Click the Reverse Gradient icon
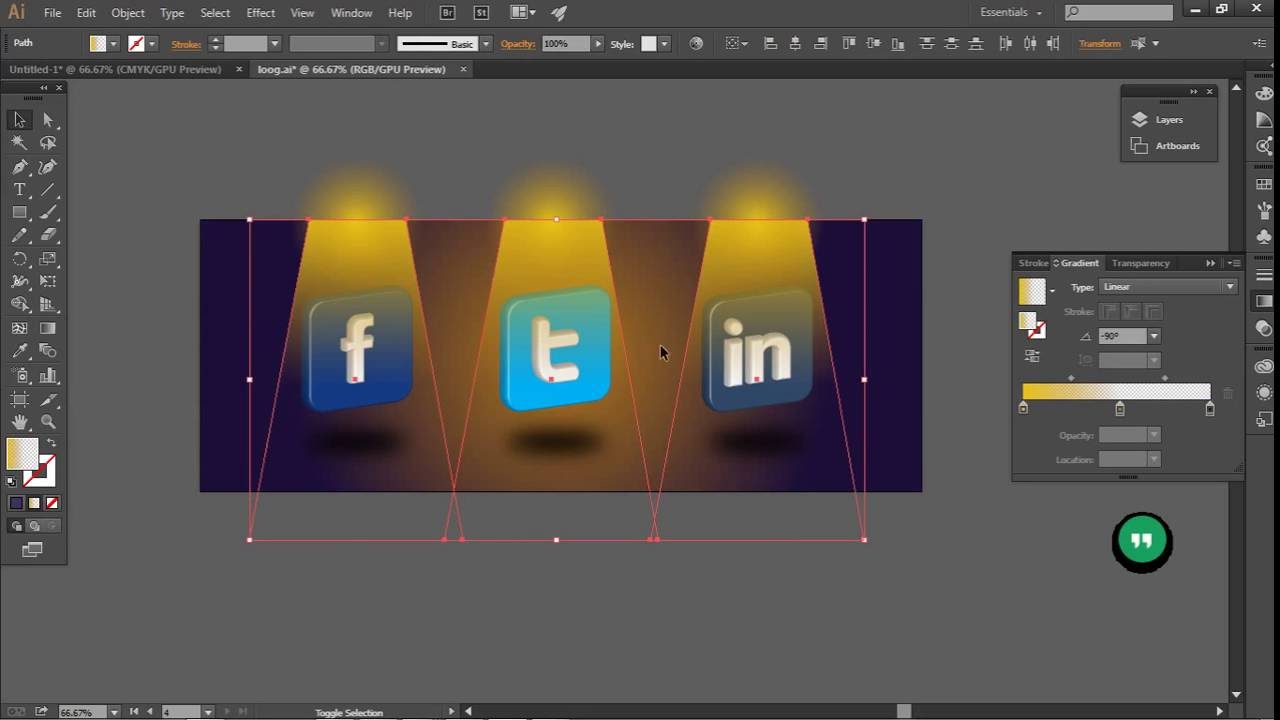The height and width of the screenshot is (720, 1280). pyautogui.click(x=1031, y=357)
